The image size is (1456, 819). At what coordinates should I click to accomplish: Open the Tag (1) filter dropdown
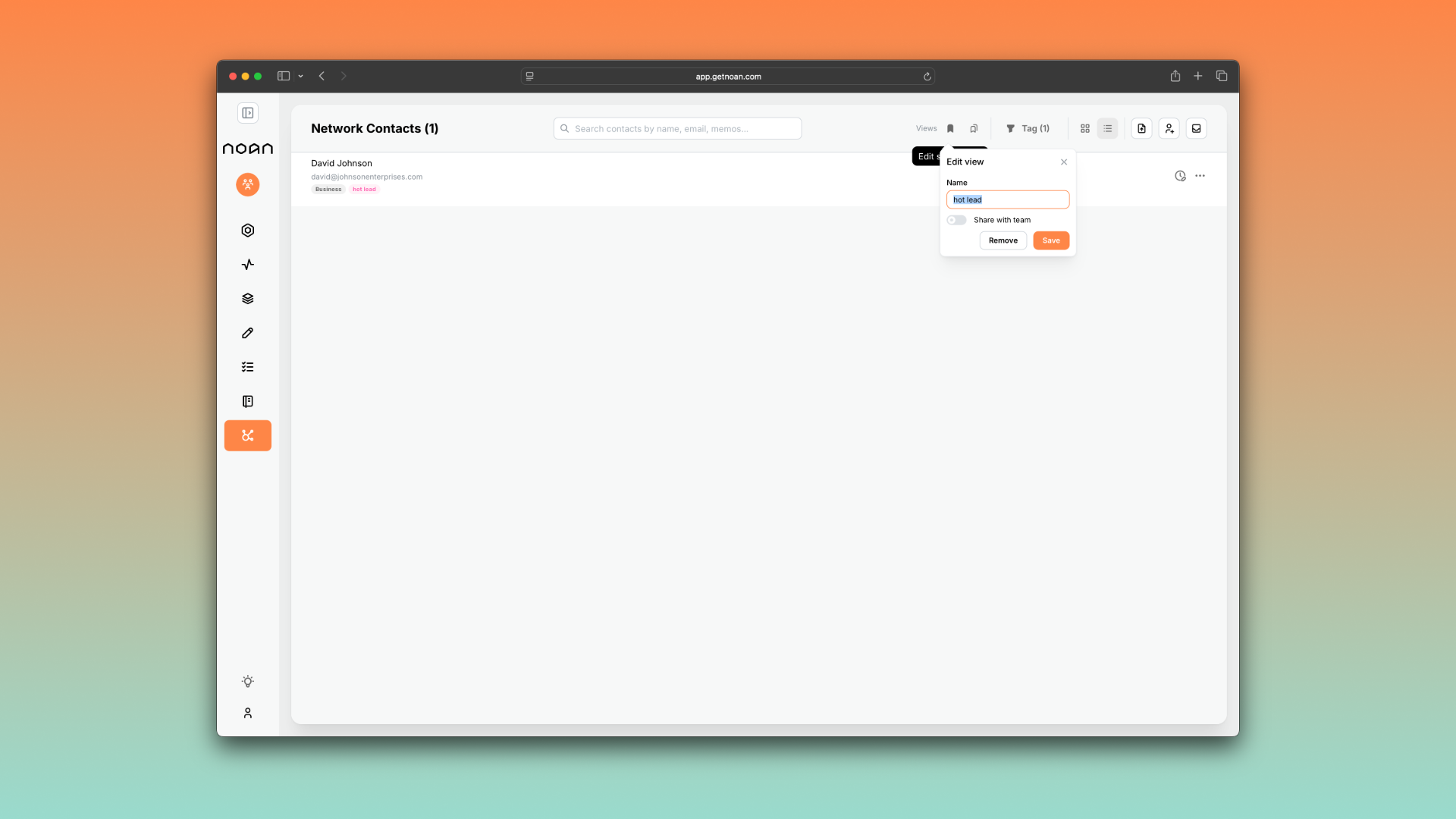click(1028, 129)
